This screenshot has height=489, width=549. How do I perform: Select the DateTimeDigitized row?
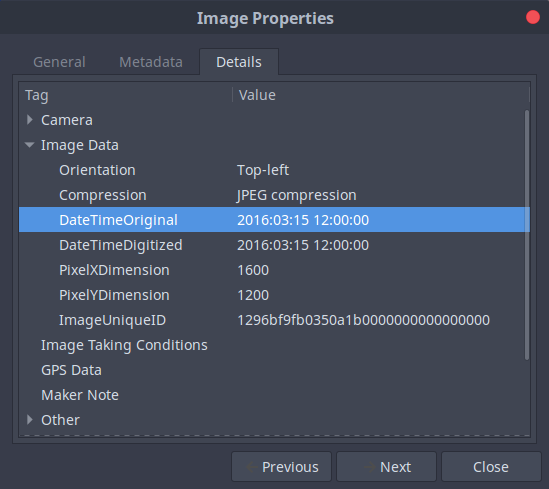pos(274,245)
